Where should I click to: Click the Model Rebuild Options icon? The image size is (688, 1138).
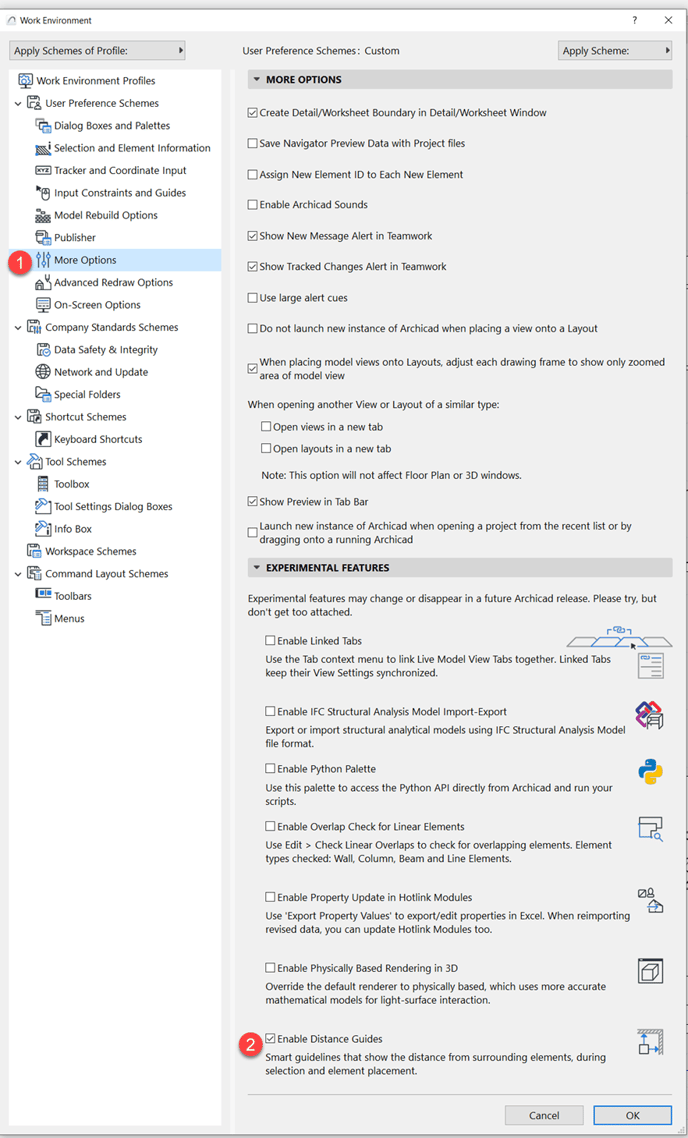click(43, 216)
